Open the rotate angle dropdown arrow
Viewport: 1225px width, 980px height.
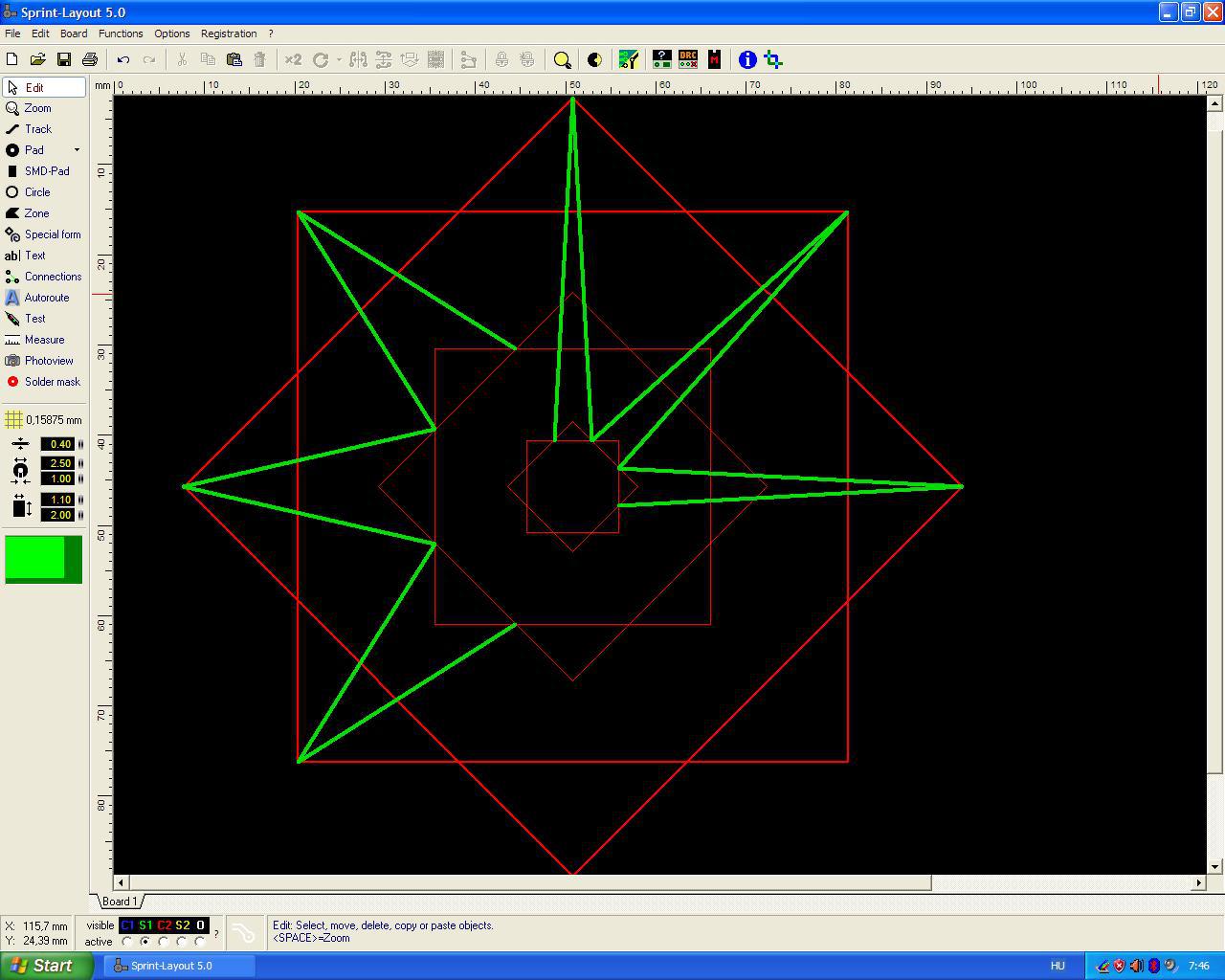point(339,59)
